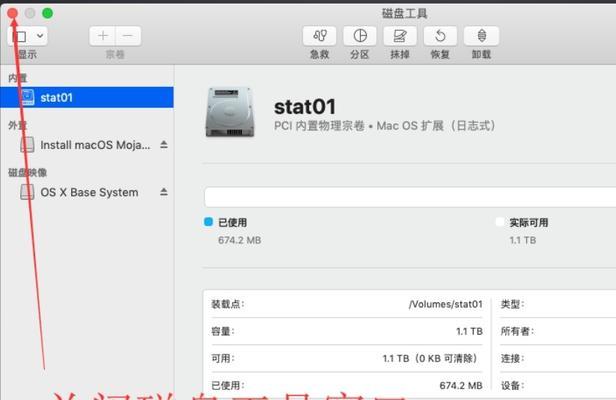Click the 已使用 674.2 MB table value
This screenshot has width=616, height=400.
(461, 385)
